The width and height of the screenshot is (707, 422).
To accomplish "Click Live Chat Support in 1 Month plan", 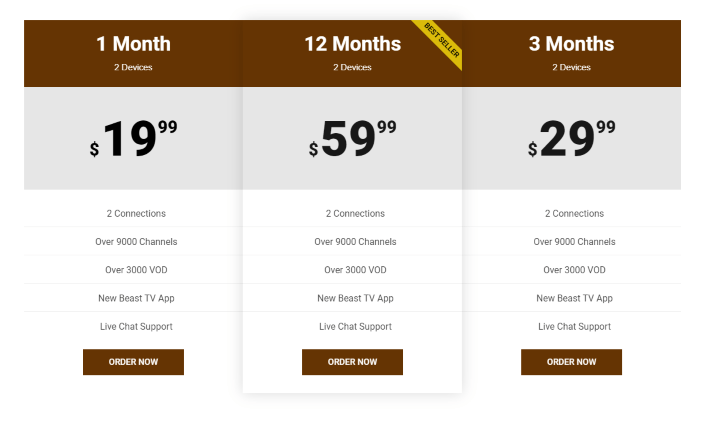I will [136, 326].
